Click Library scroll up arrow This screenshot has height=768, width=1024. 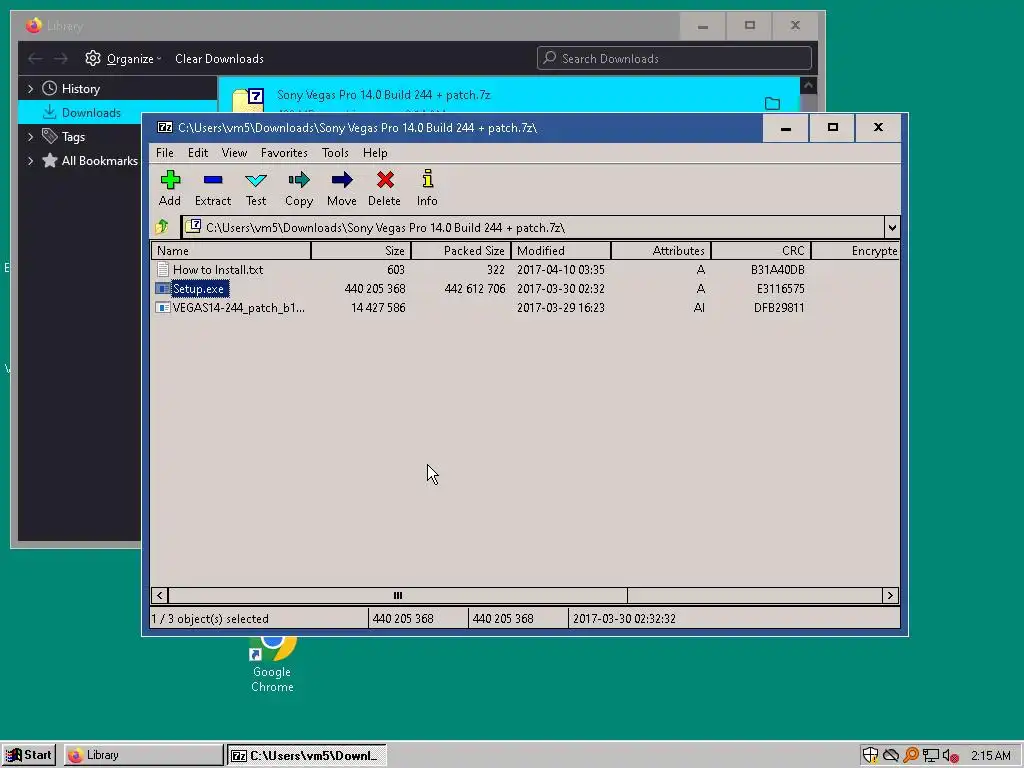[x=808, y=86]
